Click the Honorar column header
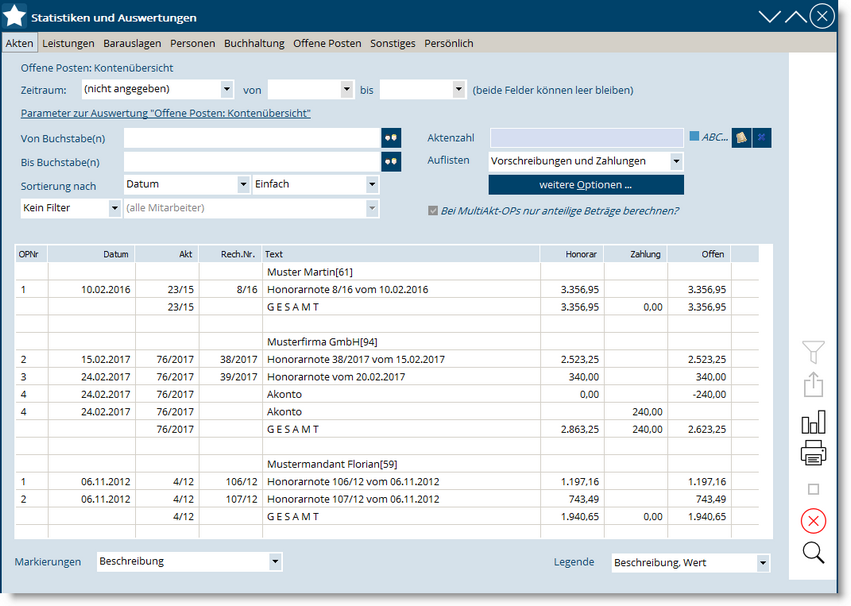851x606 pixels. [x=572, y=254]
